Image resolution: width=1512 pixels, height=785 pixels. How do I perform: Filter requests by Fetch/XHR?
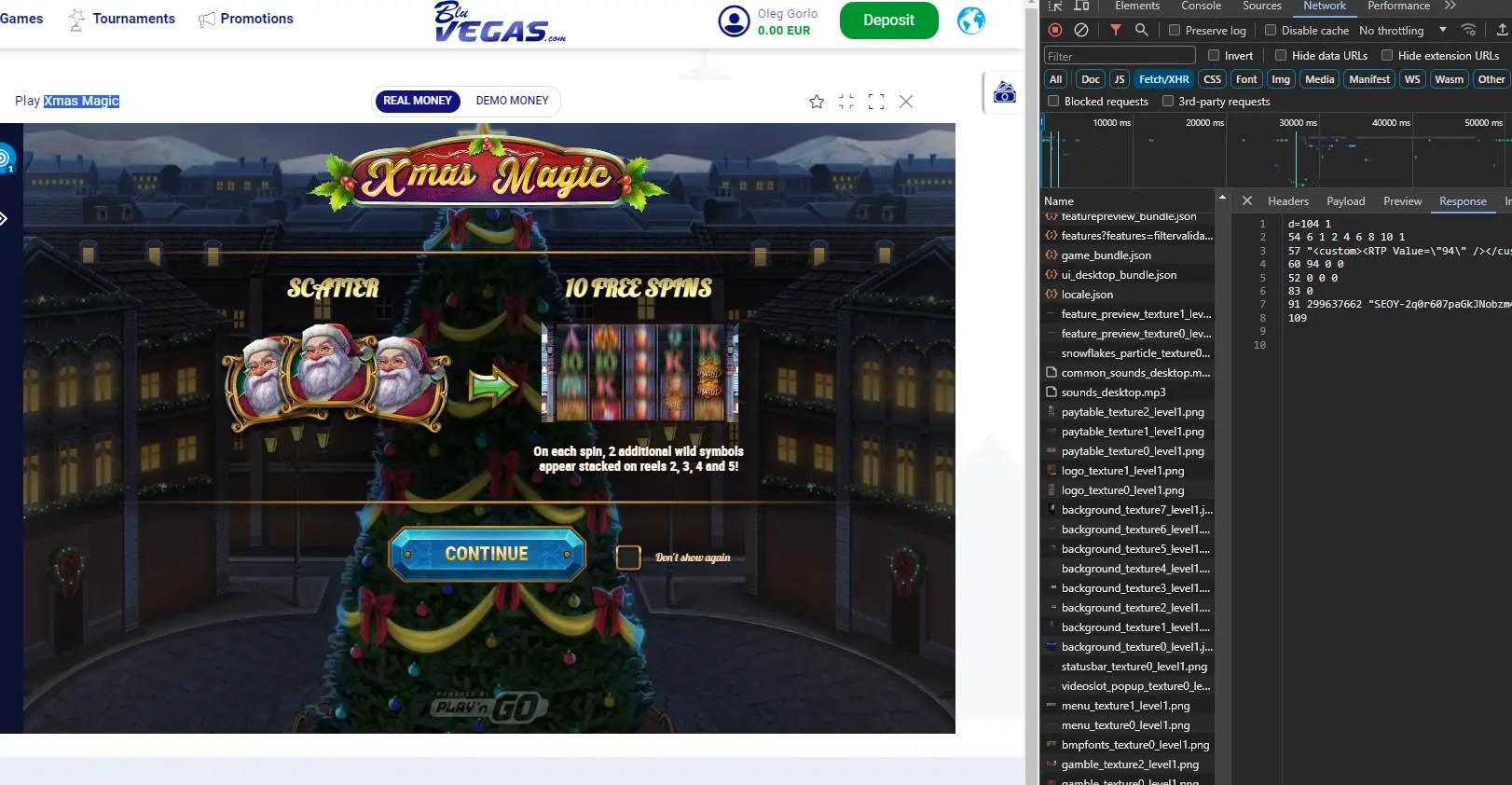(x=1163, y=79)
